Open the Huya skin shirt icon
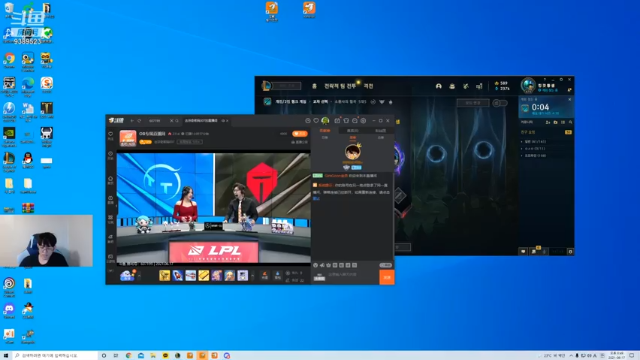This screenshot has width=640, height=360. [x=346, y=121]
